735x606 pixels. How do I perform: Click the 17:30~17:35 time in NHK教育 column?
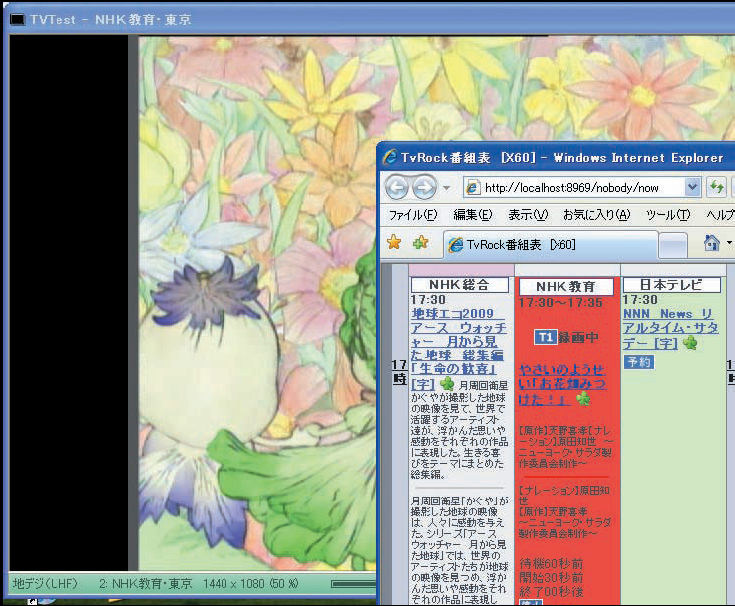pyautogui.click(x=560, y=302)
